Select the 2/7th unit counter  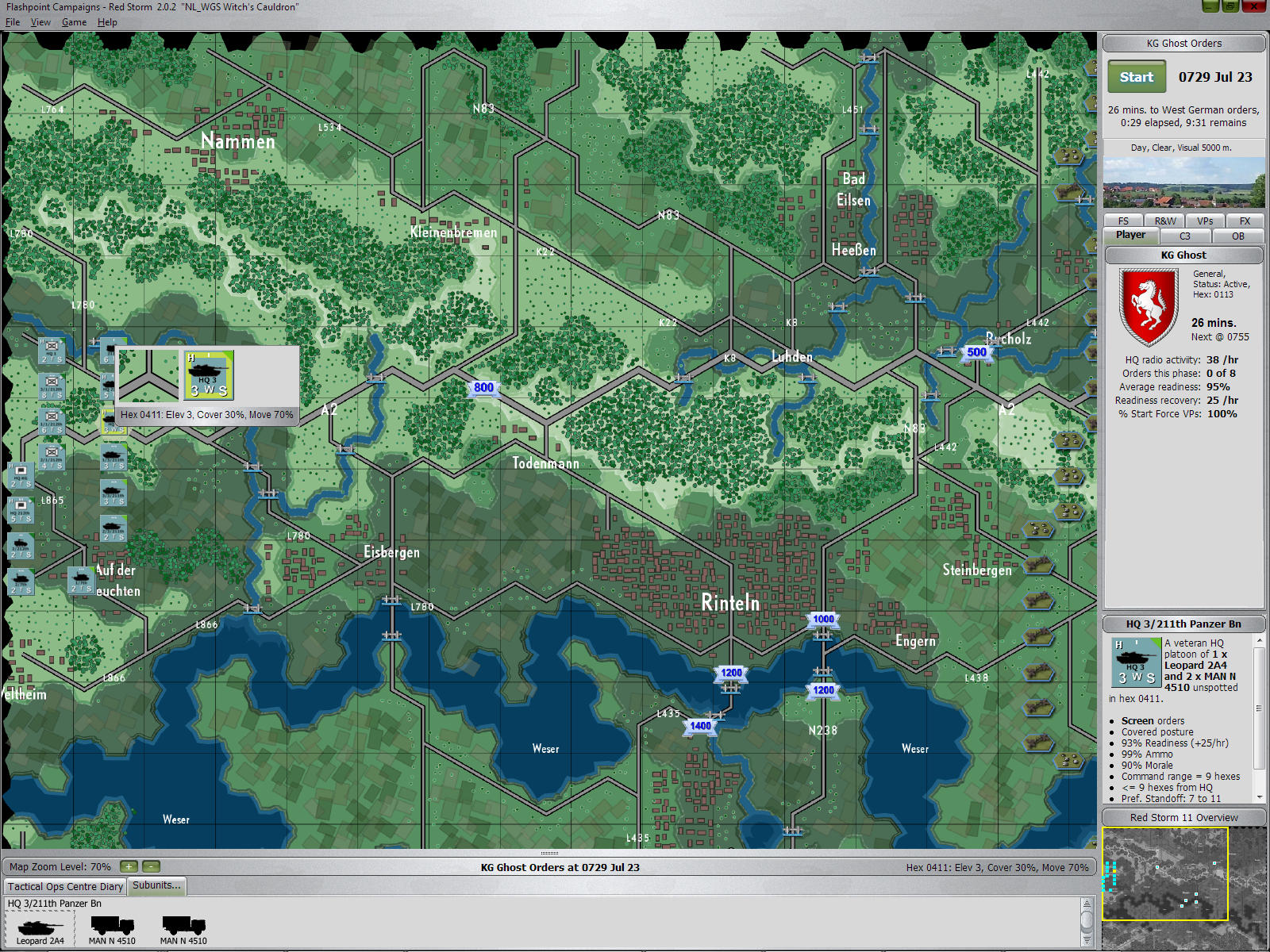pos(21,582)
